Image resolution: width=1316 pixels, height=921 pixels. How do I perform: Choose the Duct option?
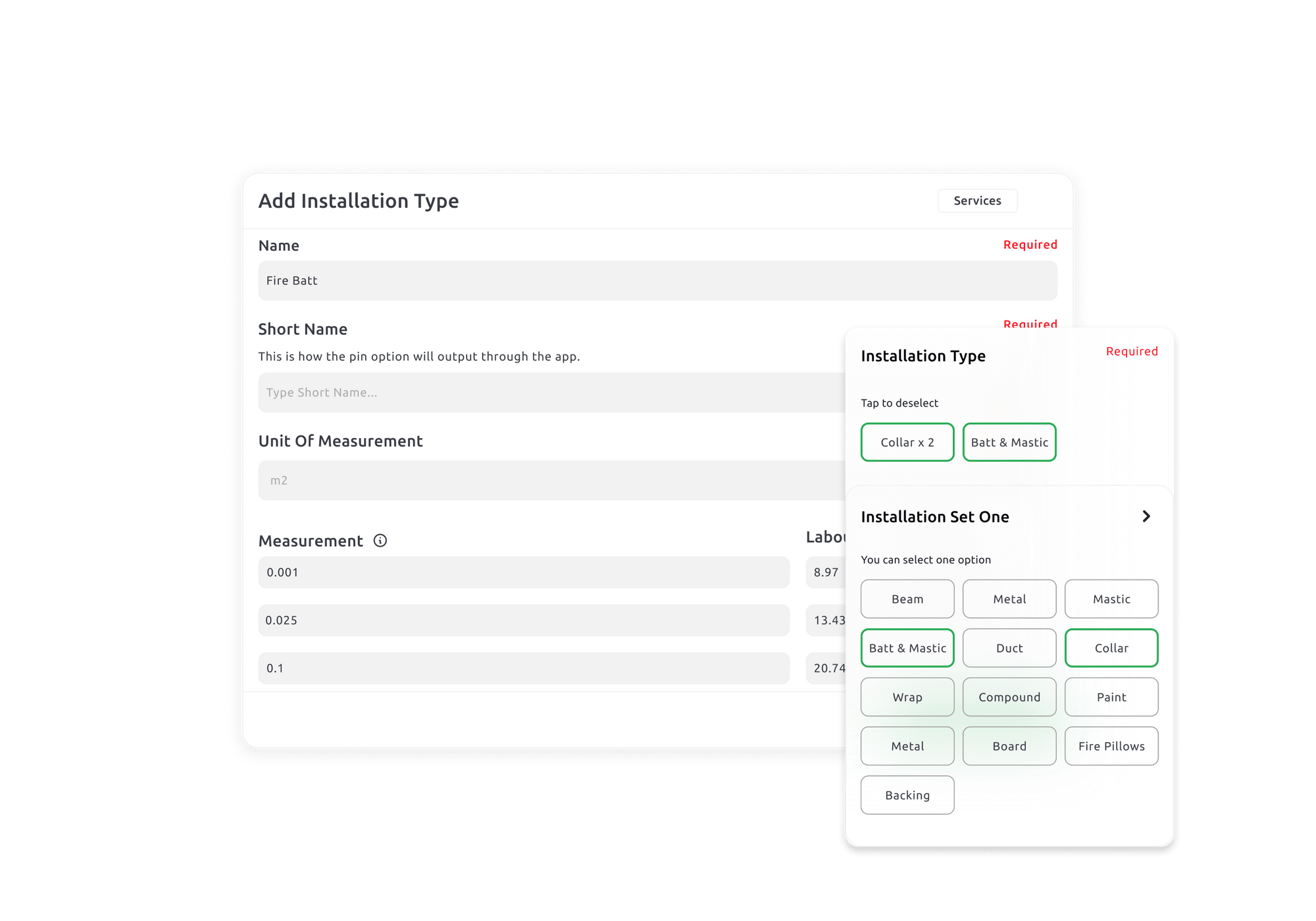tap(1009, 648)
